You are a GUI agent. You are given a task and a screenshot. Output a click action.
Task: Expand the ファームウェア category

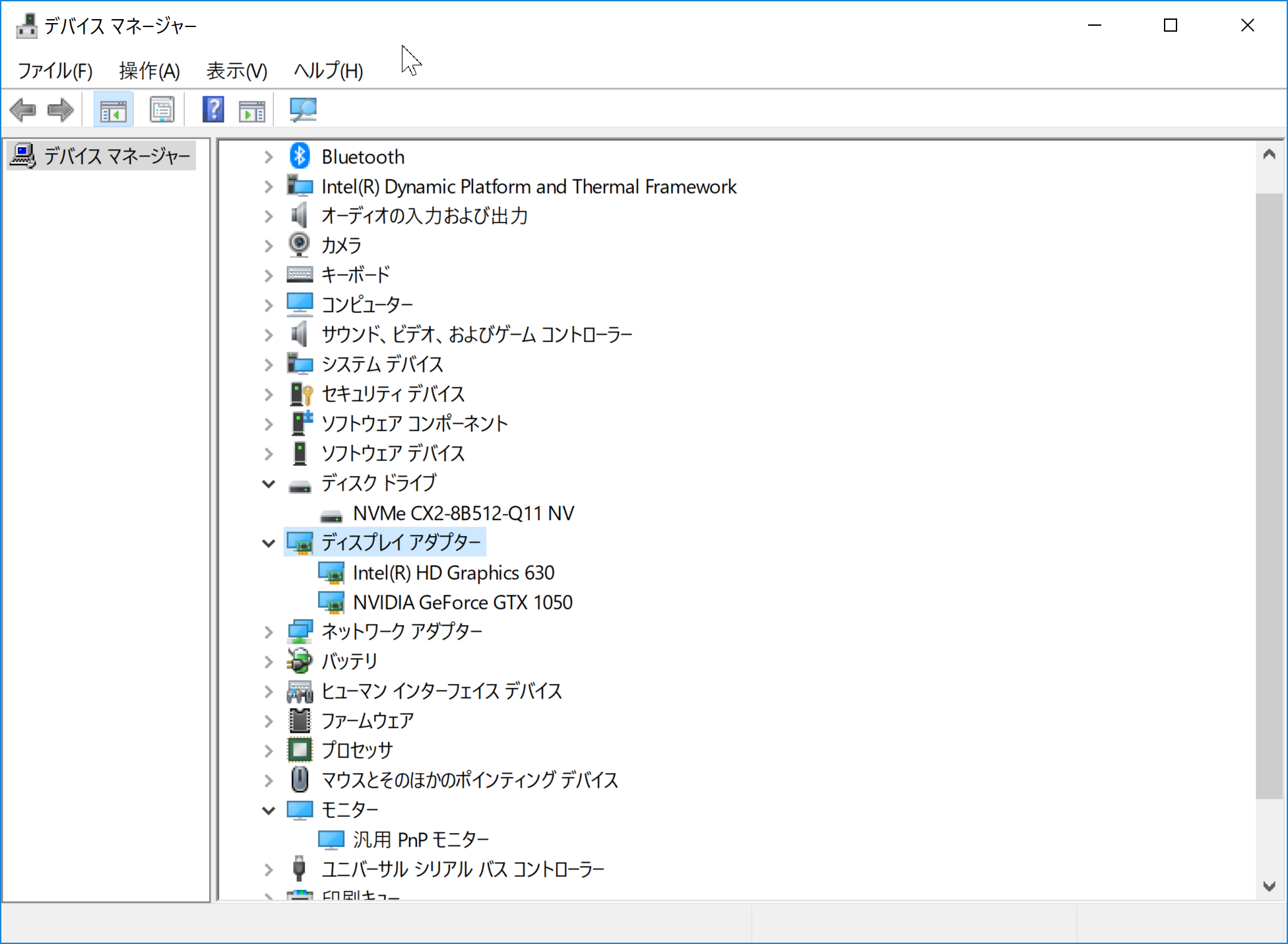[x=269, y=721]
